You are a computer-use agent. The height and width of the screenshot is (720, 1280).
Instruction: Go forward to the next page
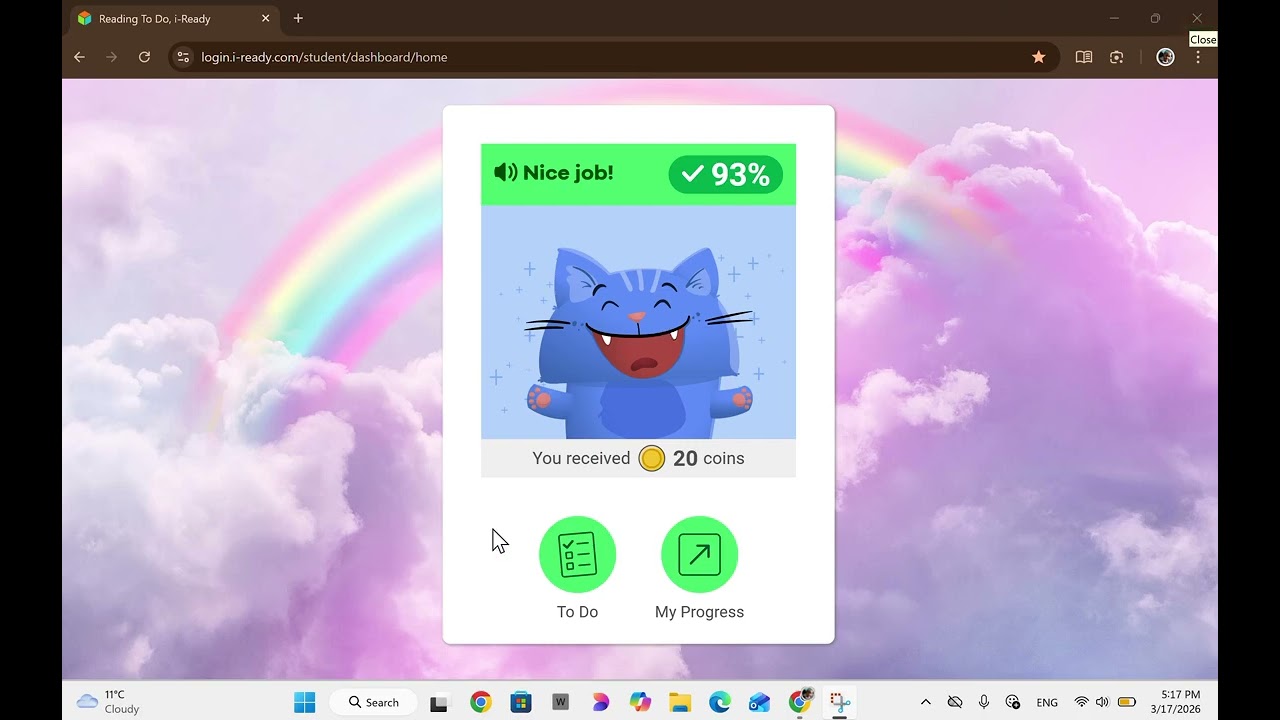click(112, 57)
